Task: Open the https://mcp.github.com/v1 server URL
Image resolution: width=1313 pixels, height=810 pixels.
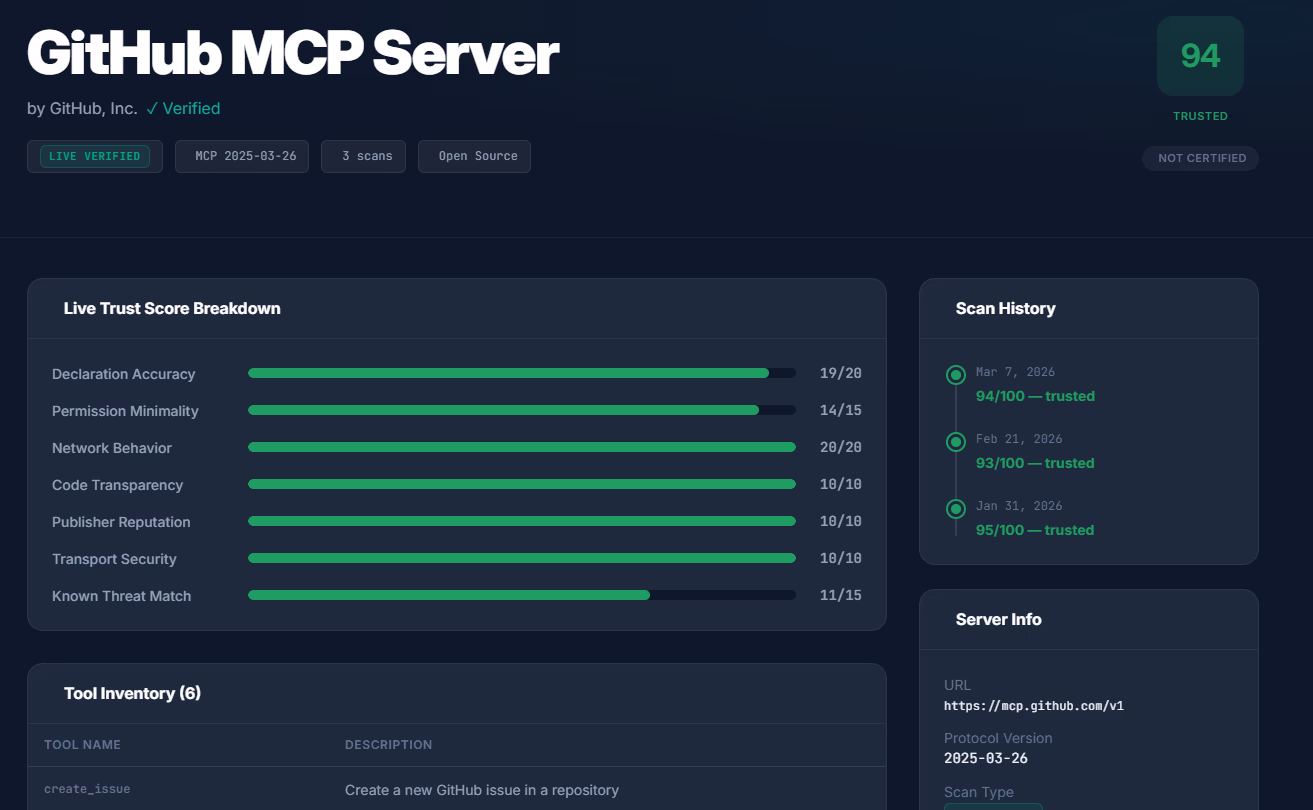Action: point(1034,706)
